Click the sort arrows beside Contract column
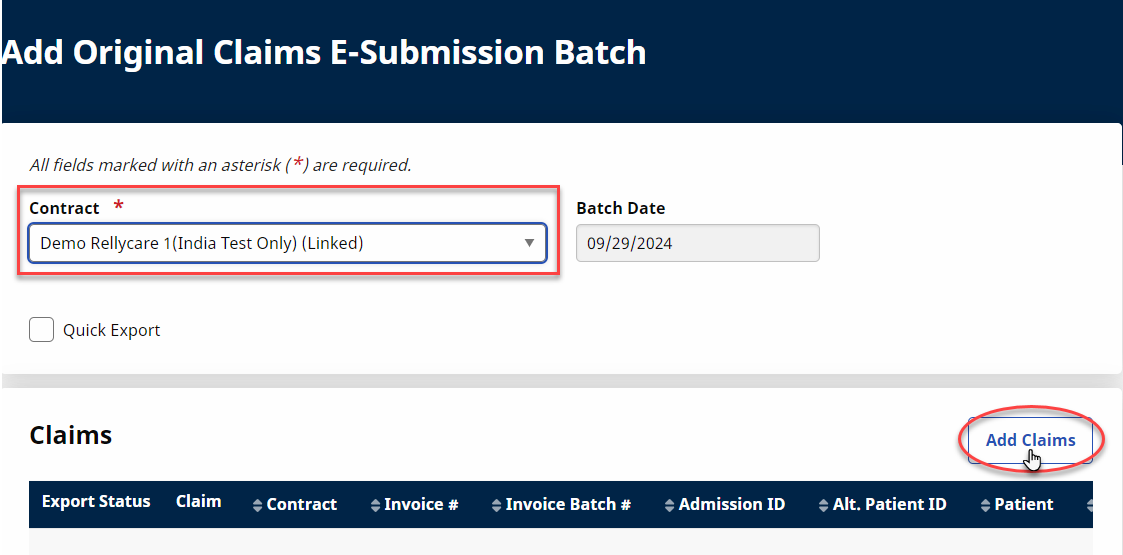This screenshot has width=1123, height=555. point(258,505)
